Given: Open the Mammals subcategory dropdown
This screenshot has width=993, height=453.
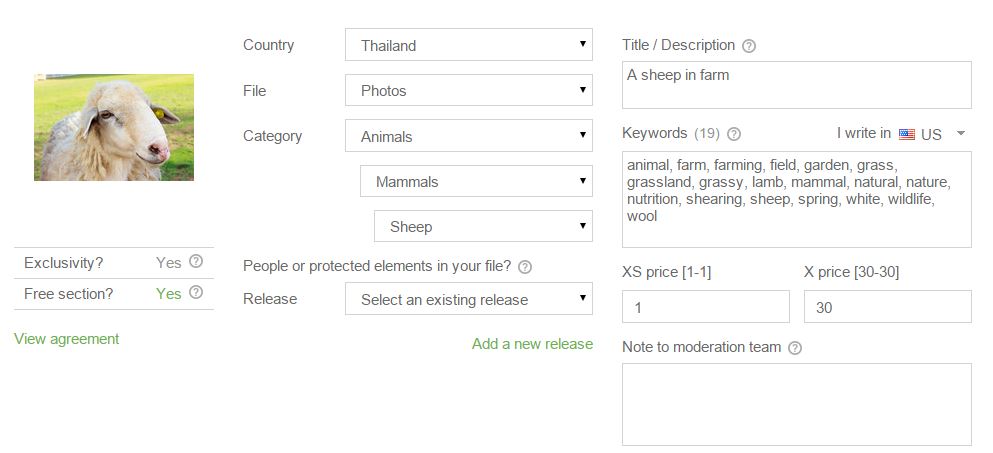Looking at the screenshot, I should (x=476, y=182).
